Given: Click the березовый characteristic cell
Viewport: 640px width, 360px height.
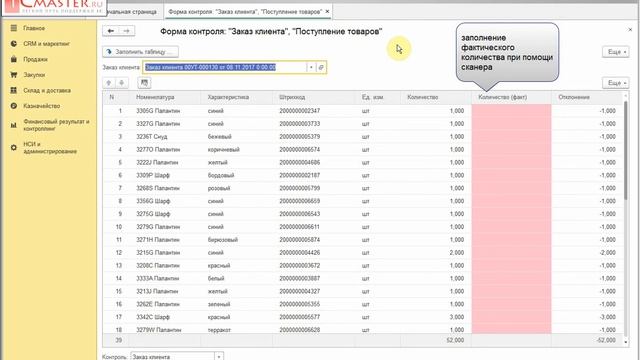Looking at the screenshot, I should pos(222,240).
